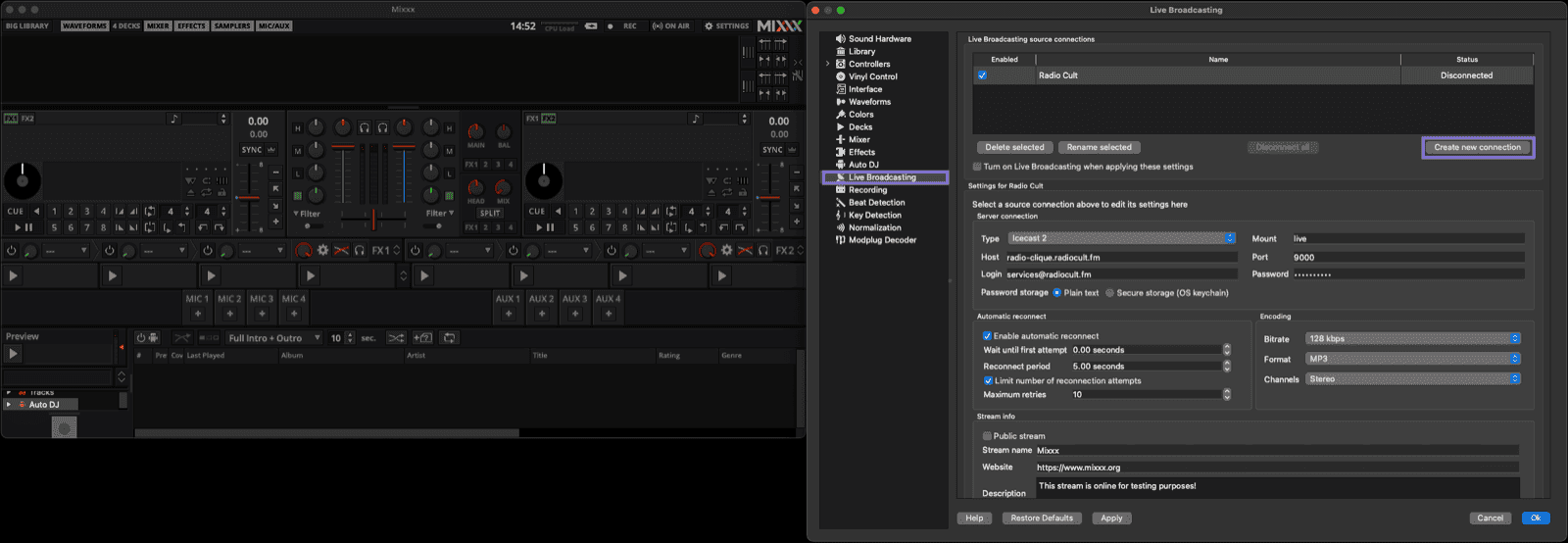Open the Channels Stereo dropdown

1413,379
